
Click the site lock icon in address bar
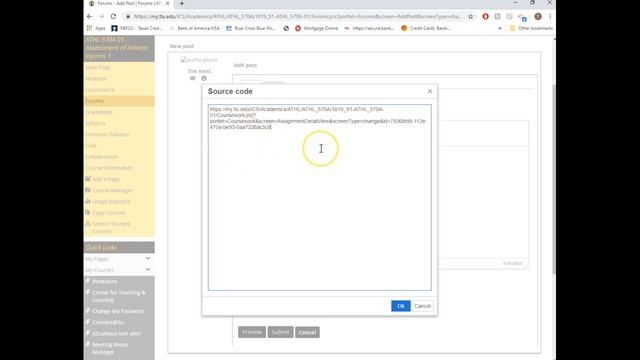pyautogui.click(x=128, y=17)
